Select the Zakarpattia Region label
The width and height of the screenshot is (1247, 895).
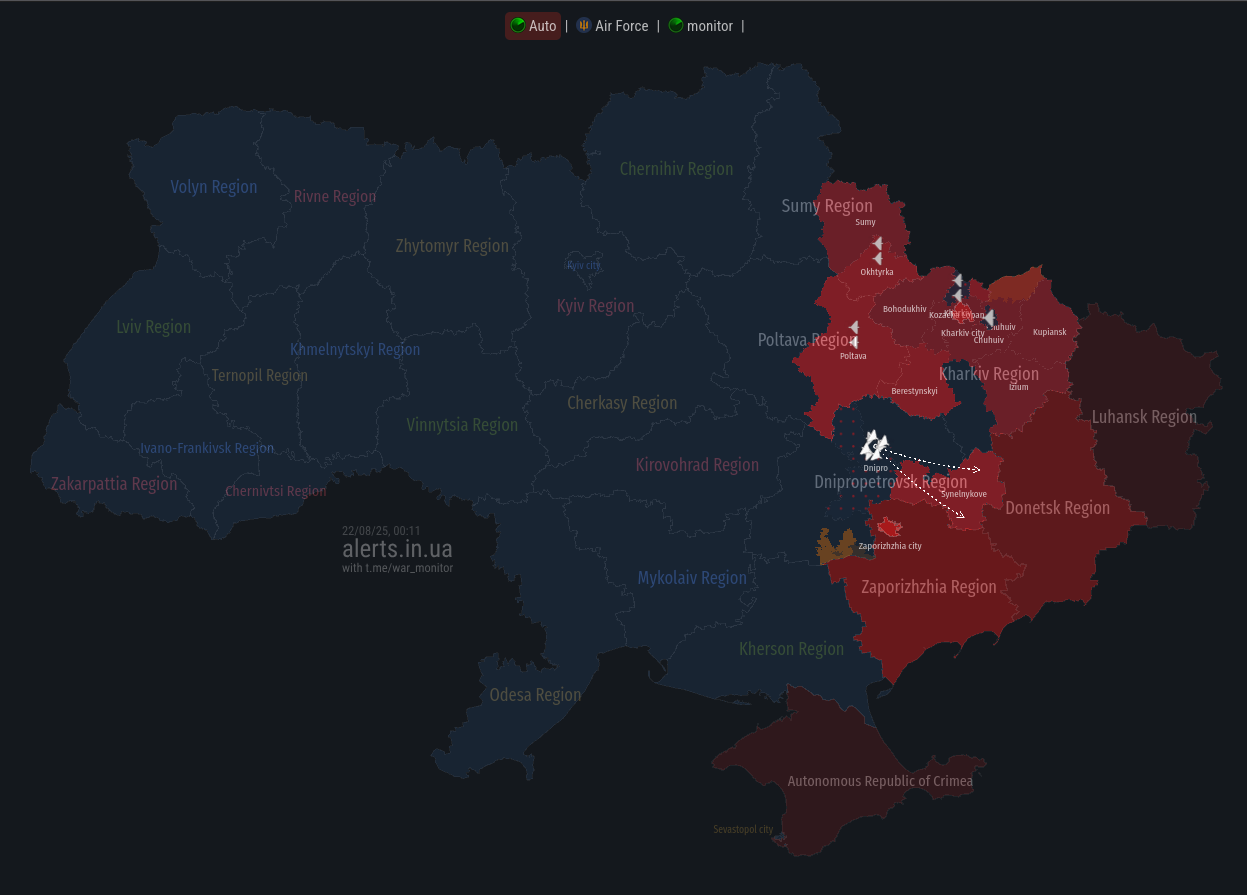coord(114,484)
